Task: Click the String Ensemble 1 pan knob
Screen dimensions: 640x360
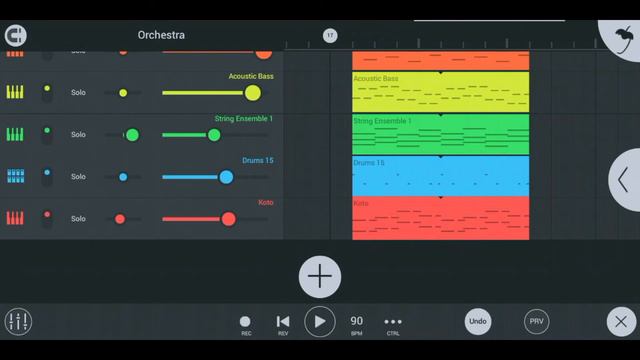Action: click(132, 135)
